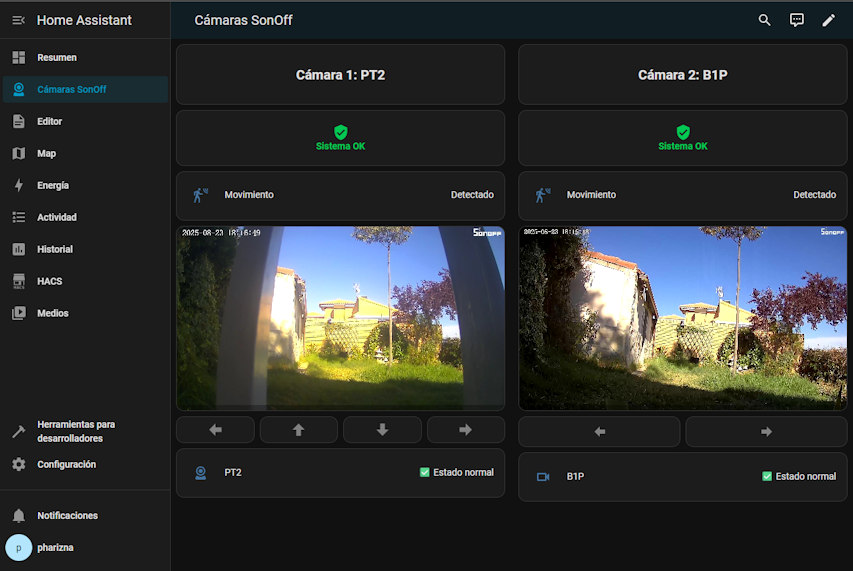Image resolution: width=853 pixels, height=571 pixels.
Task: Click the chart icon beside Historial
Action: click(x=18, y=249)
